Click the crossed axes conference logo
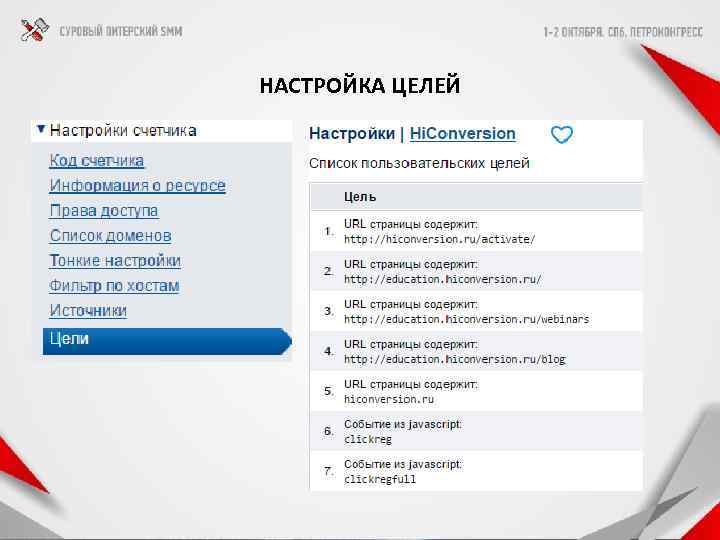This screenshot has width=720, height=540. coord(34,30)
